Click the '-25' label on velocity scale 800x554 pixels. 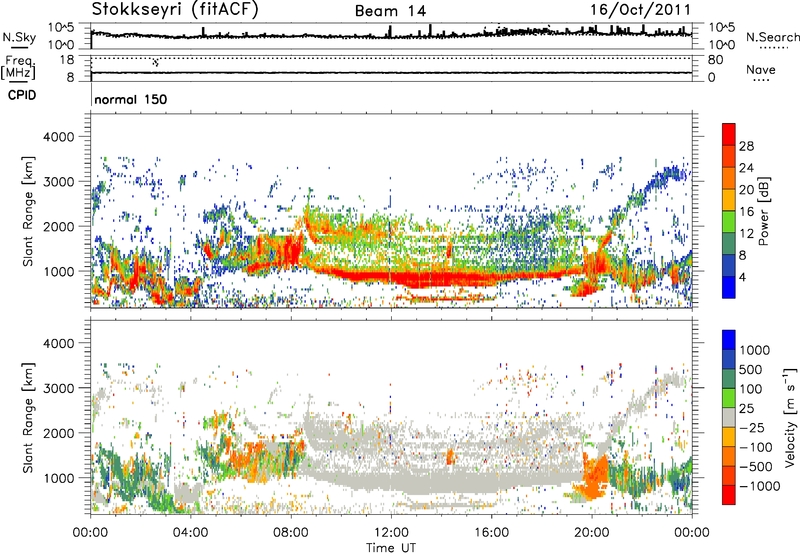pos(750,428)
